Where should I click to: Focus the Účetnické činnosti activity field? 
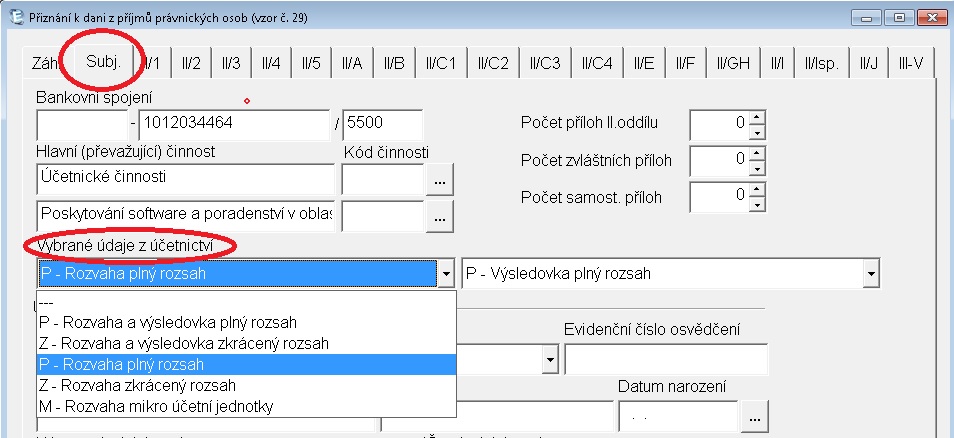pos(184,178)
